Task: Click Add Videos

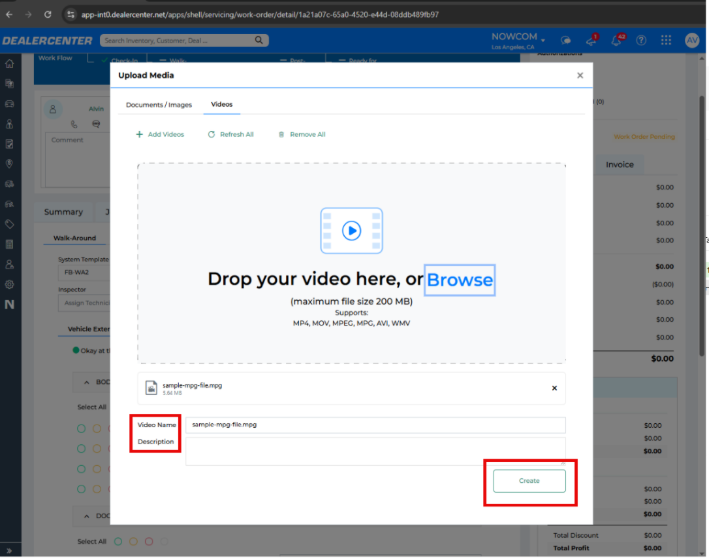Action: tap(160, 135)
